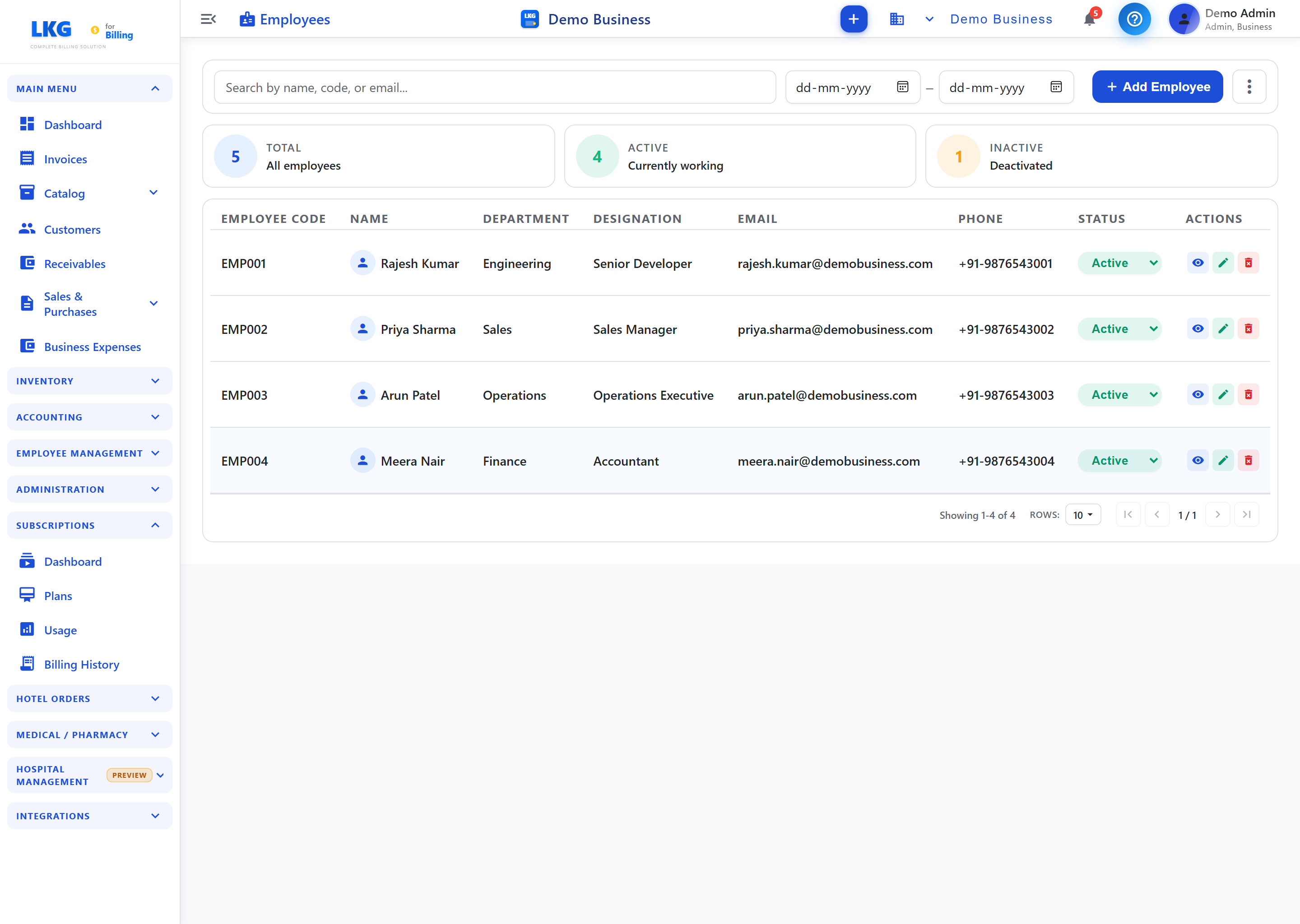This screenshot has width=1300, height=924.
Task: Edit Priya Sharma with the pencil icon
Action: point(1223,329)
